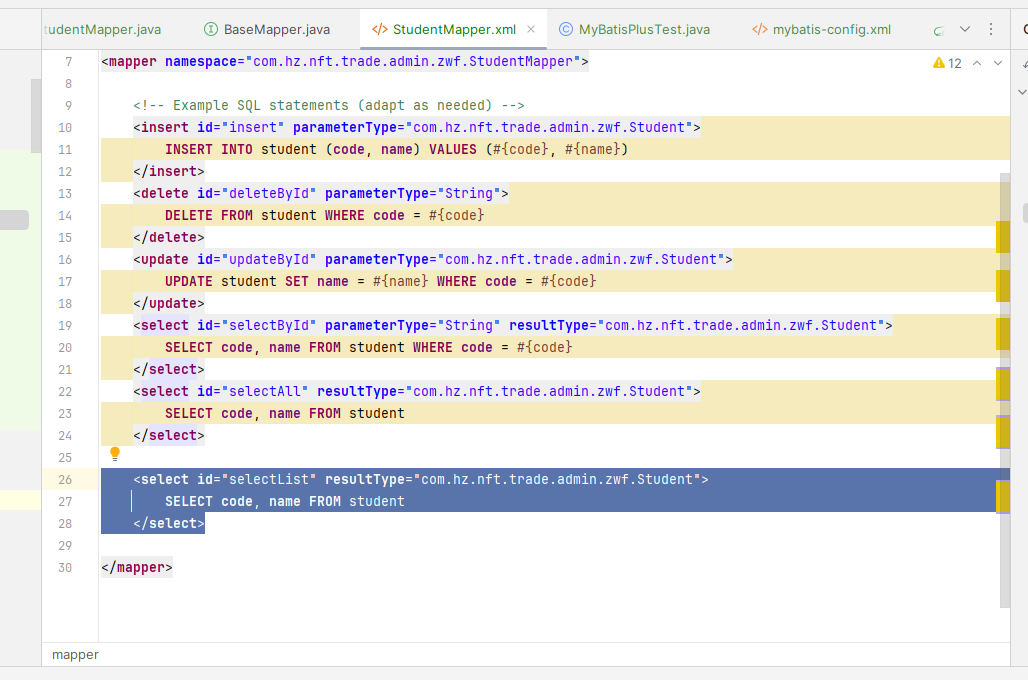Select the StudentMapper.xml editor tab
1028x680 pixels.
click(454, 30)
